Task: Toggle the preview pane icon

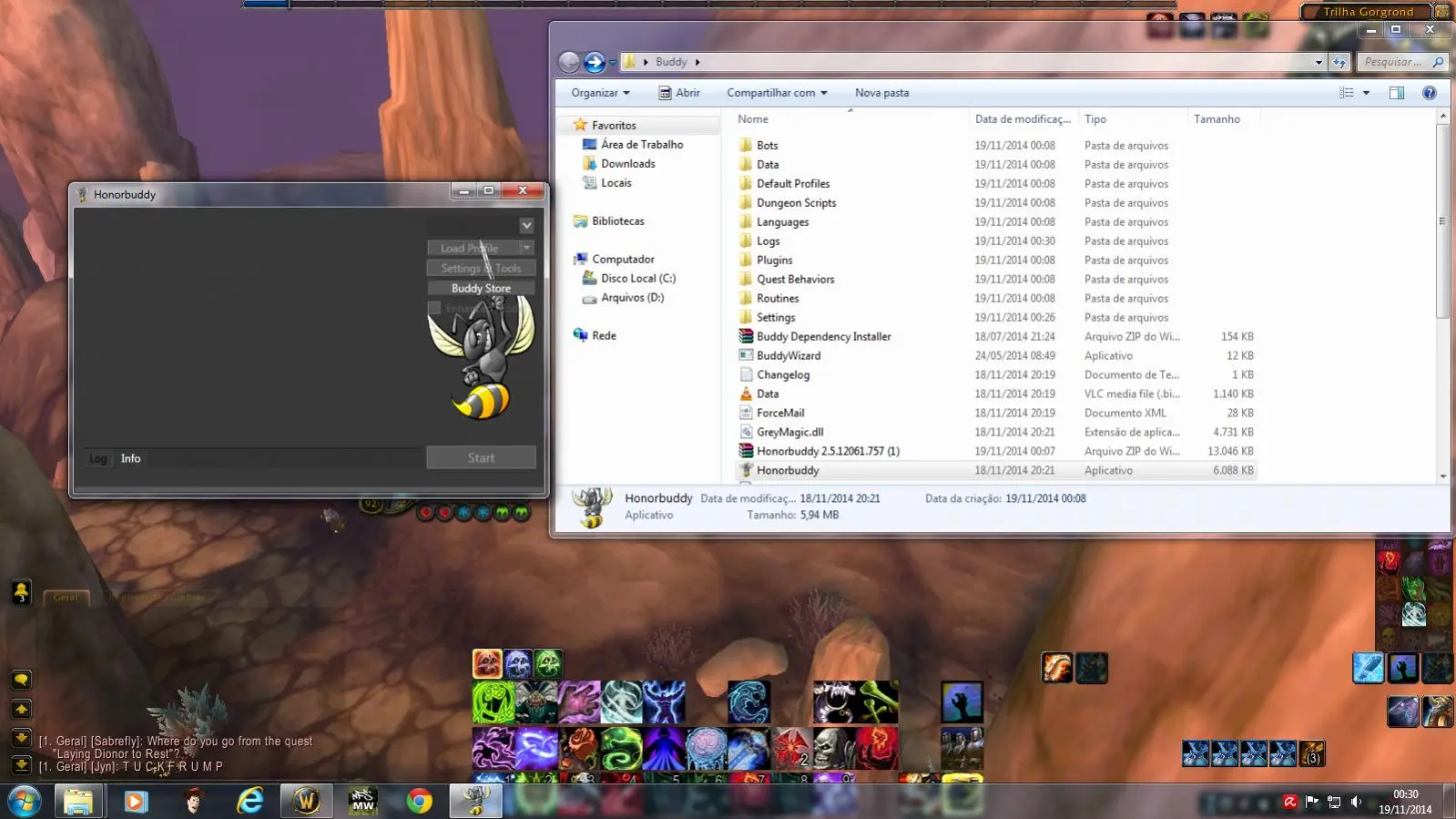Action: [1397, 93]
